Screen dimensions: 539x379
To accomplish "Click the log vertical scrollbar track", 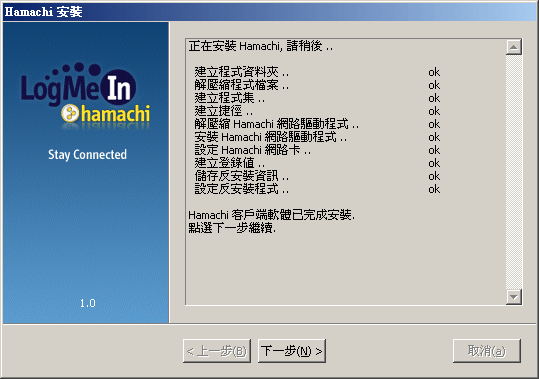I will click(514, 172).
